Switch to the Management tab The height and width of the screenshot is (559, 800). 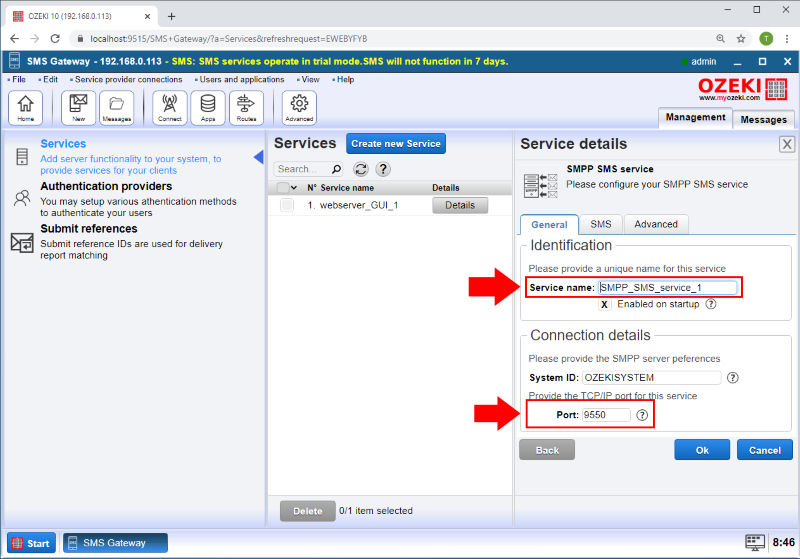click(x=695, y=117)
